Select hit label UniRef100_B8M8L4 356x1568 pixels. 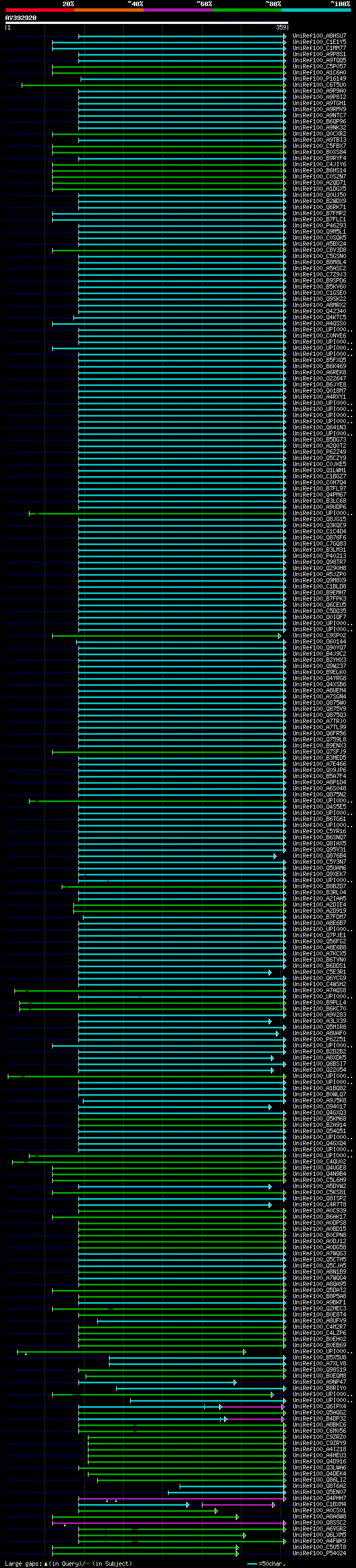point(319,263)
